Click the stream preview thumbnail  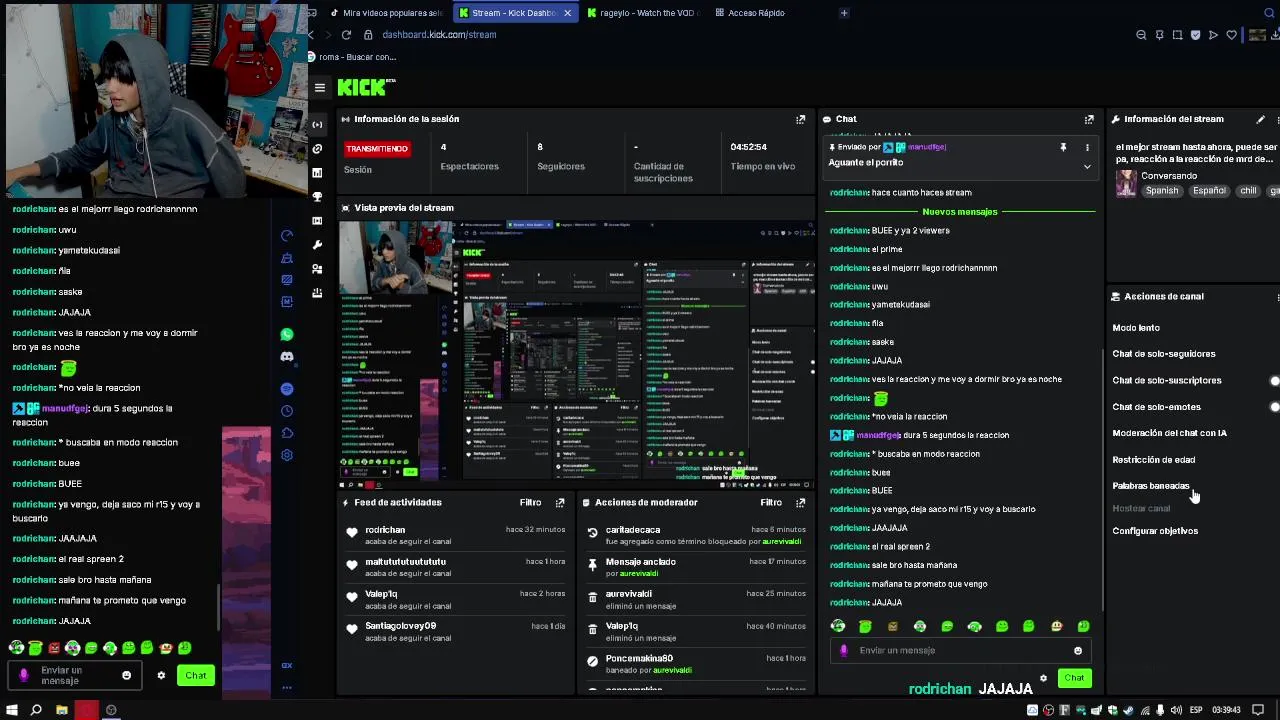point(576,352)
